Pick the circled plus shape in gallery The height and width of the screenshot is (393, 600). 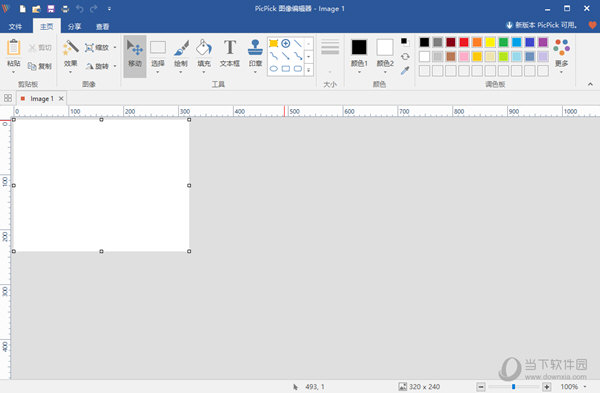point(286,43)
